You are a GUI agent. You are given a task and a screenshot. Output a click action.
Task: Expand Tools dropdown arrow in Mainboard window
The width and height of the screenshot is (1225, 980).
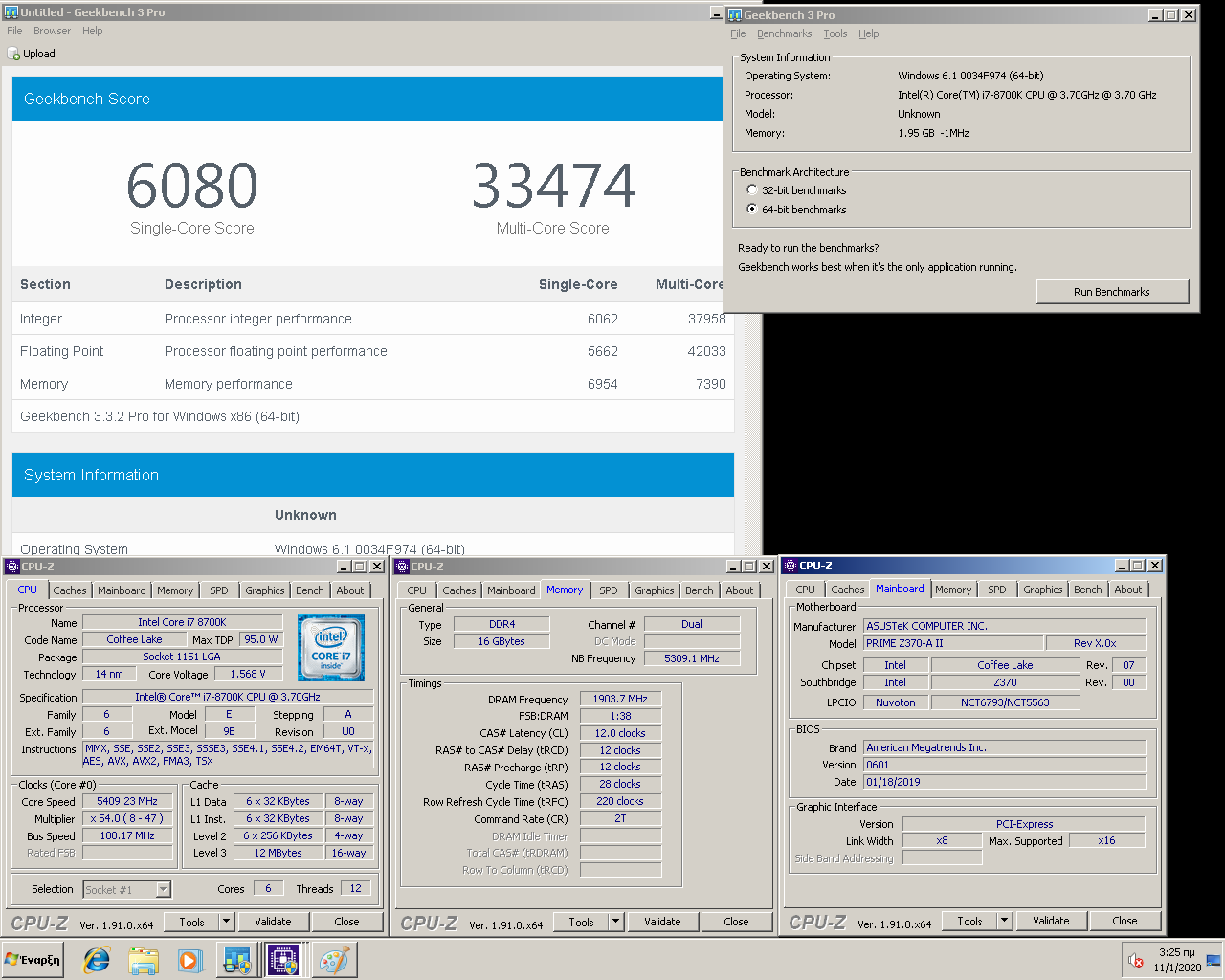click(1005, 921)
